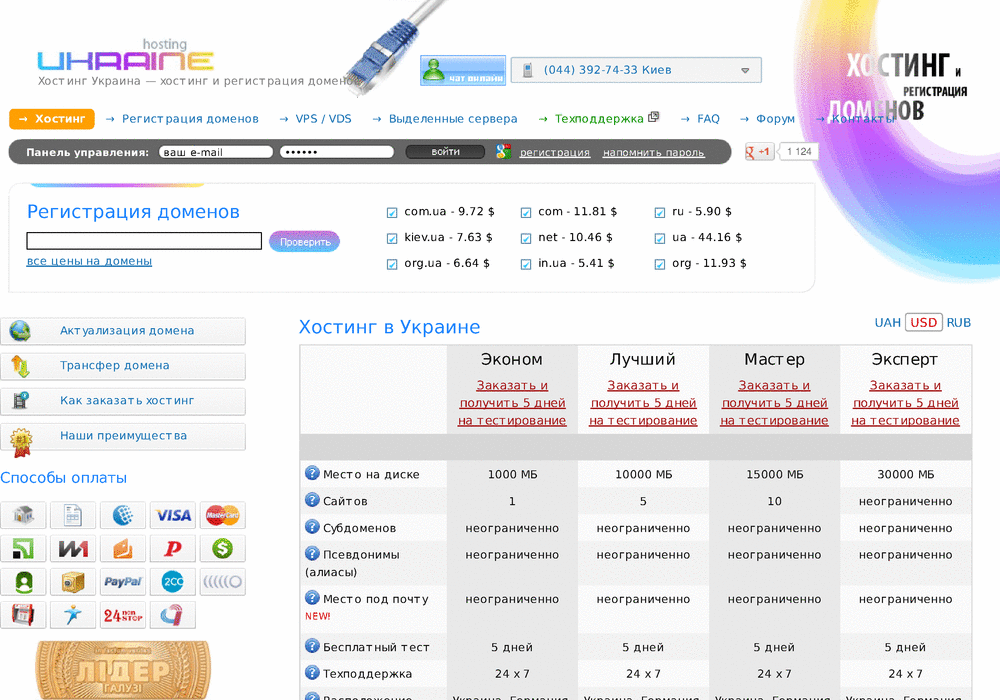Screen dimensions: 1000x700
Task: Expand the Kiev phone number dropdown
Action: click(745, 71)
